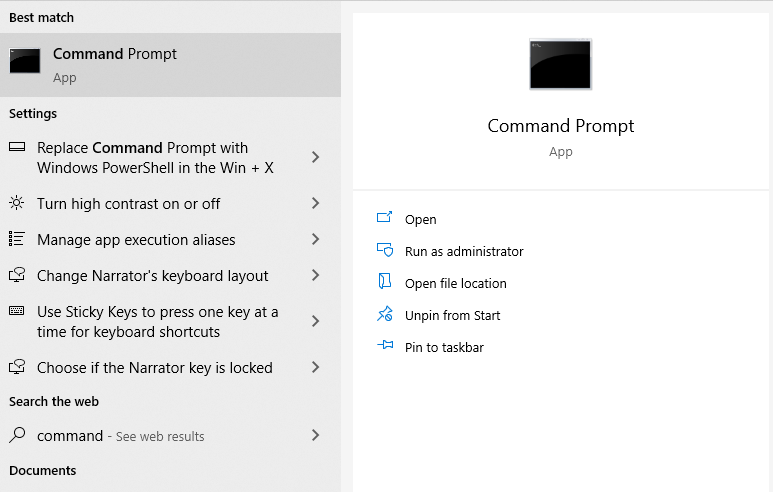Open web results for 'command'
Viewport: 773px width, 492px height.
[120, 436]
